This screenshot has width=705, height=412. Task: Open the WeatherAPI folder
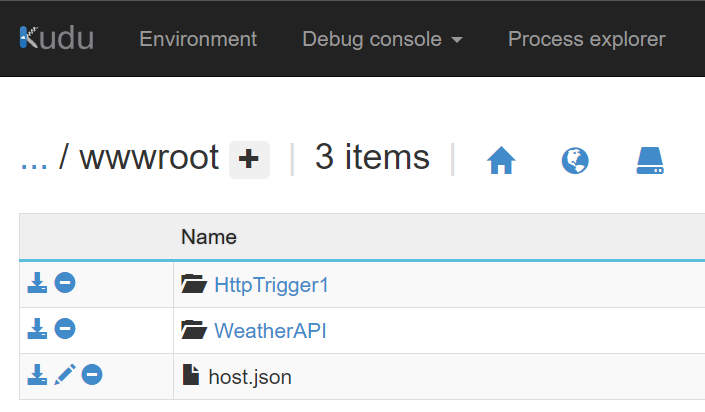(270, 331)
